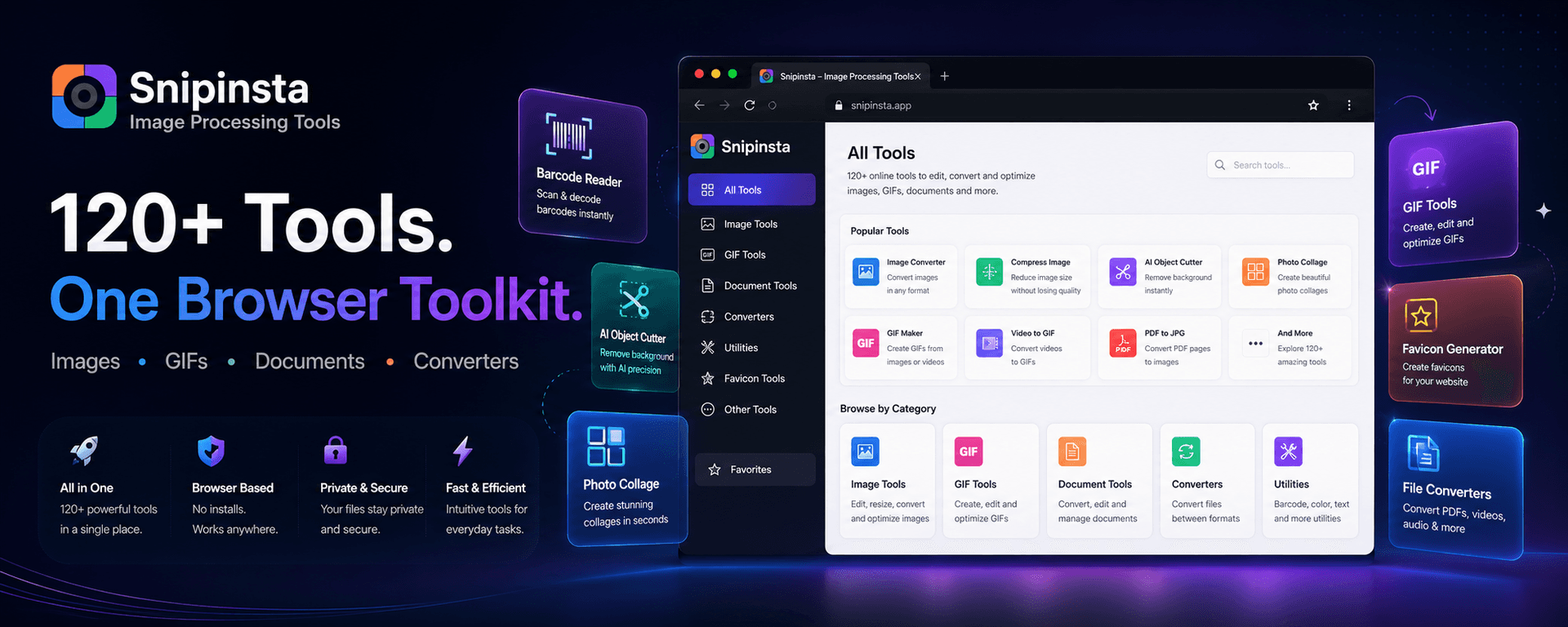The image size is (1568, 627).
Task: Open AI Object Cutter popular tool
Action: pos(1160,277)
